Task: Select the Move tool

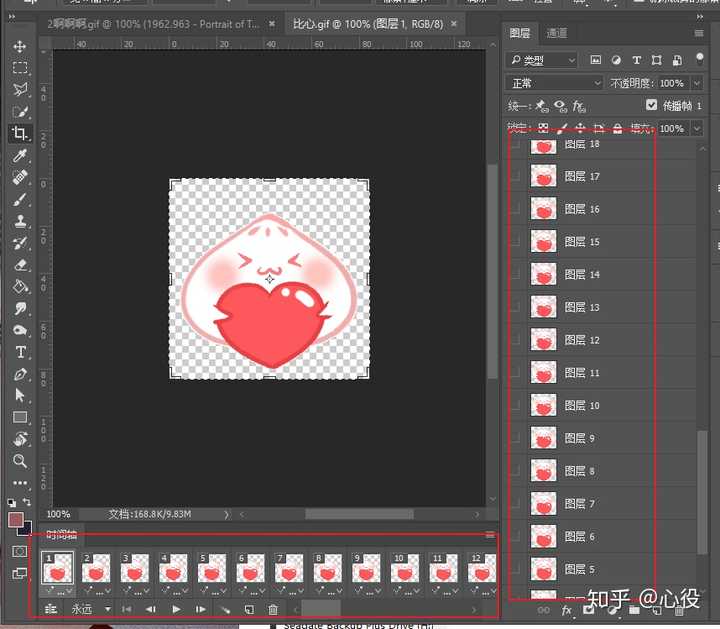Action: click(x=20, y=47)
